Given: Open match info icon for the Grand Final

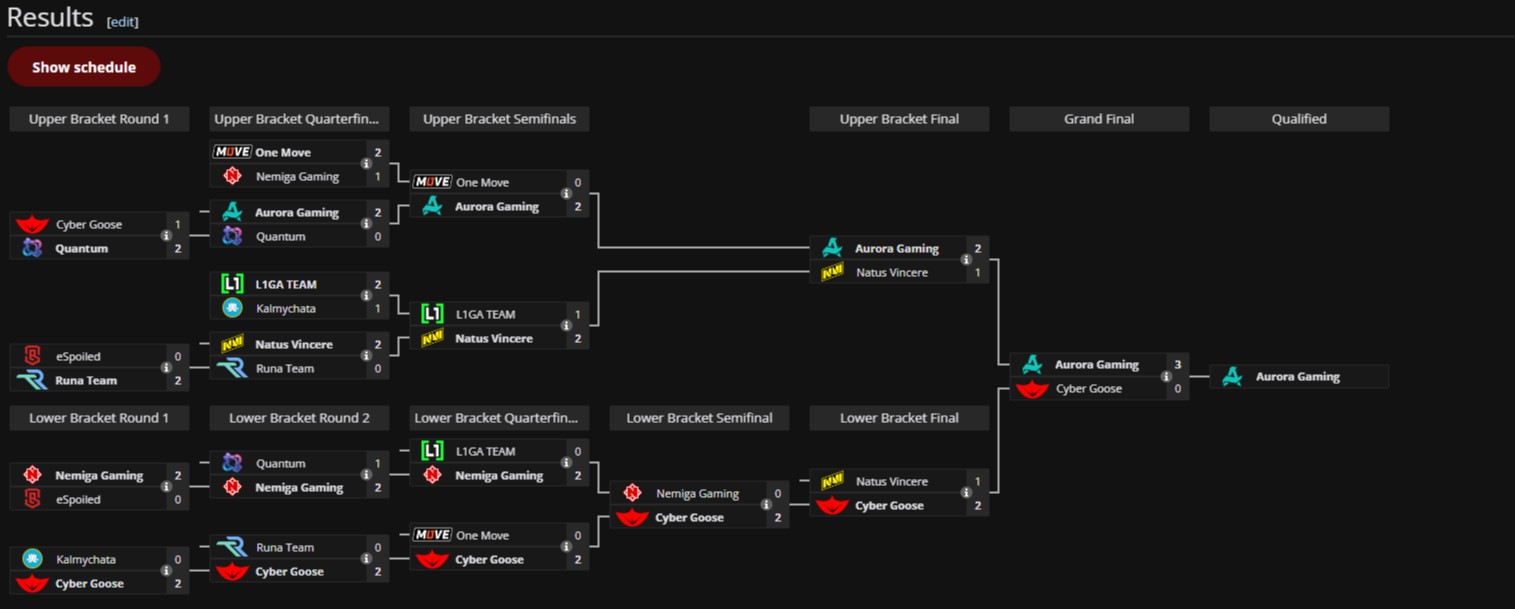Looking at the screenshot, I should point(1166,377).
